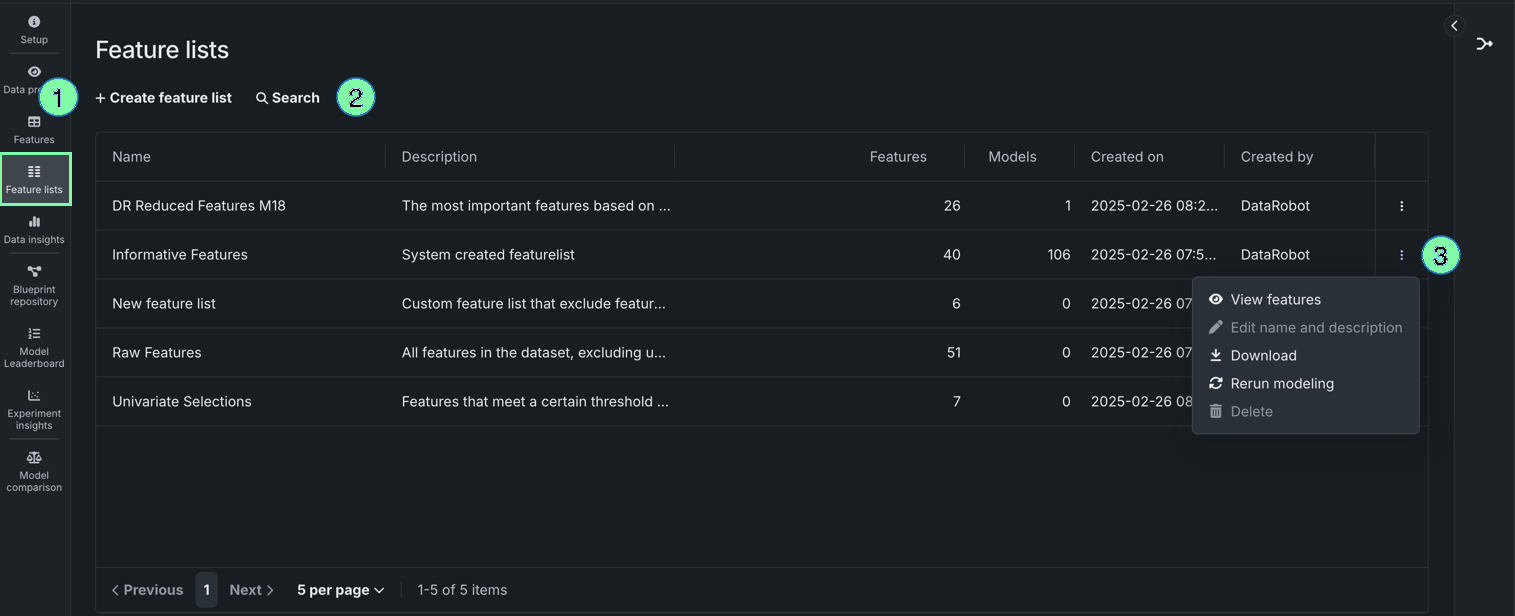Open Experiment insights panel

pos(34,409)
